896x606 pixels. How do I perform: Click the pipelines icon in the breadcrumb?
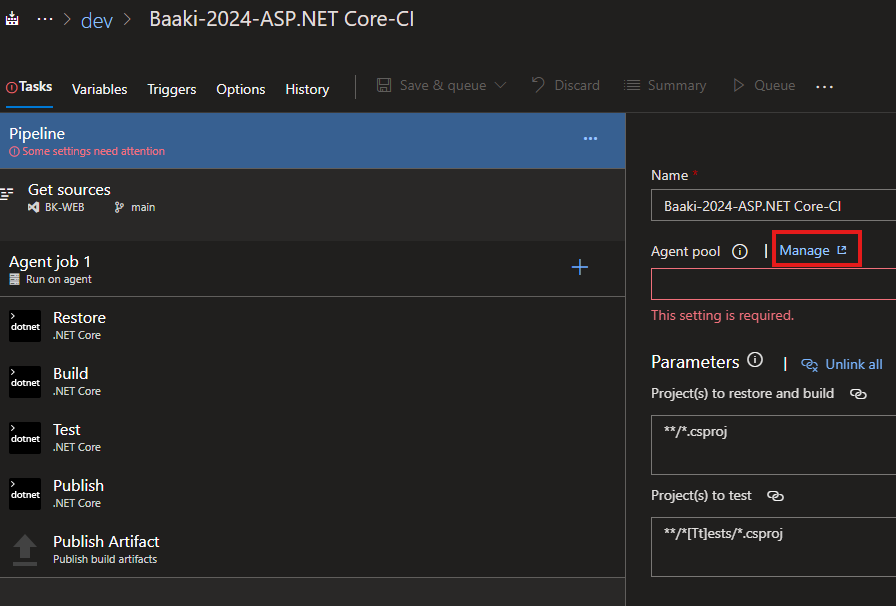pos(12,18)
